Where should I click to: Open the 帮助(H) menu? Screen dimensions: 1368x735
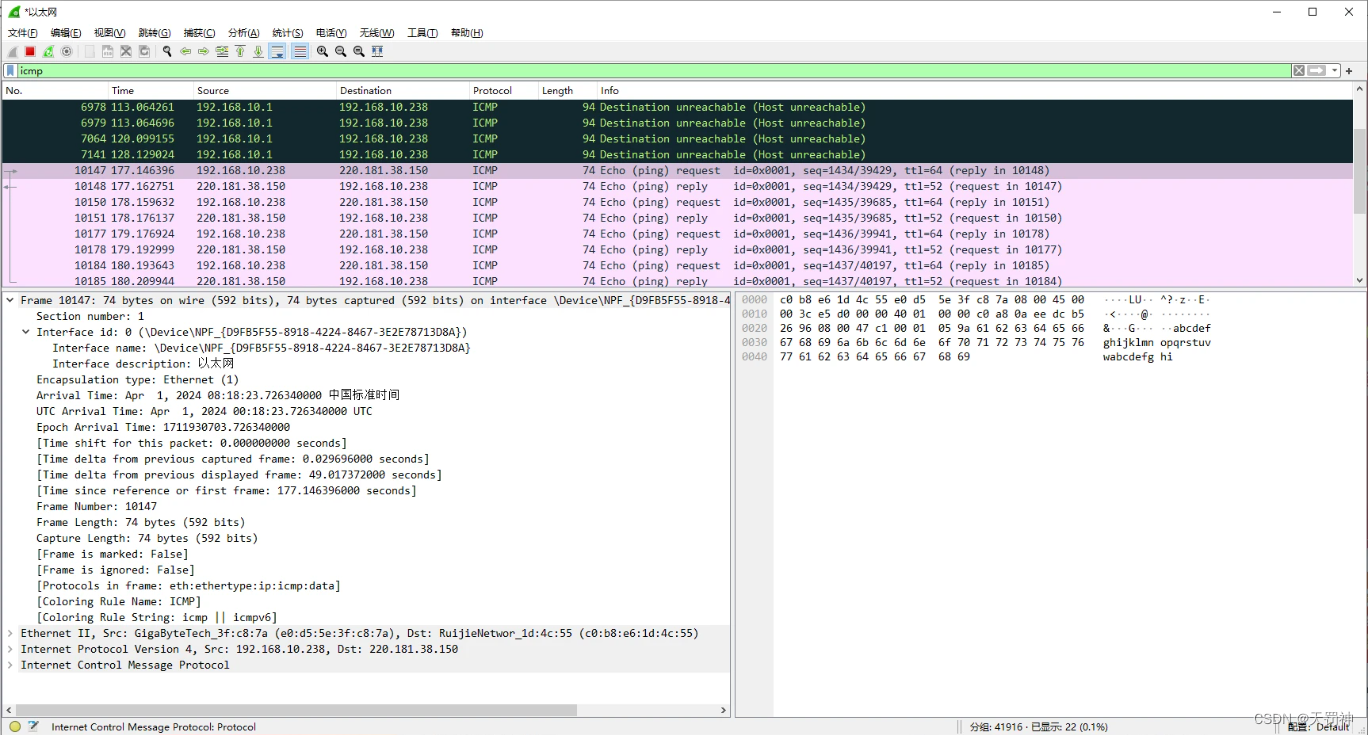(x=467, y=33)
